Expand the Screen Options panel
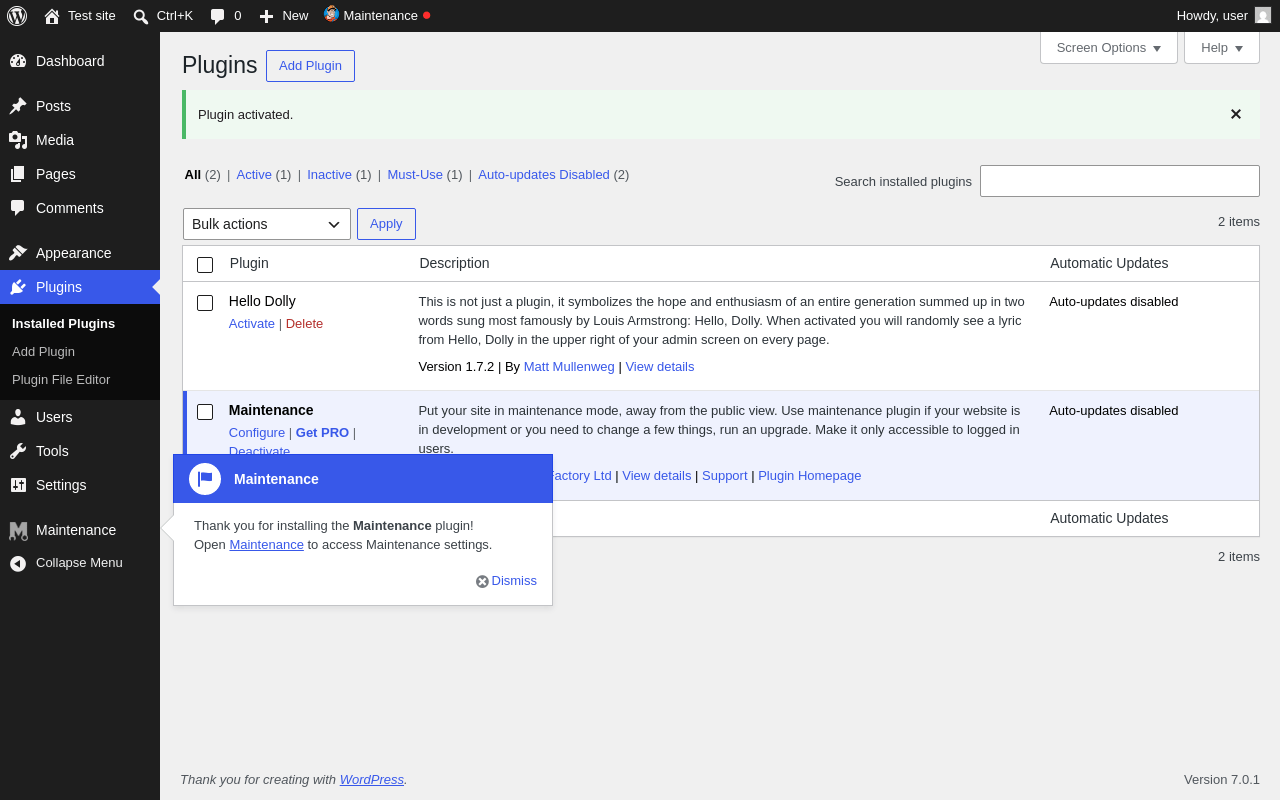 click(1109, 47)
